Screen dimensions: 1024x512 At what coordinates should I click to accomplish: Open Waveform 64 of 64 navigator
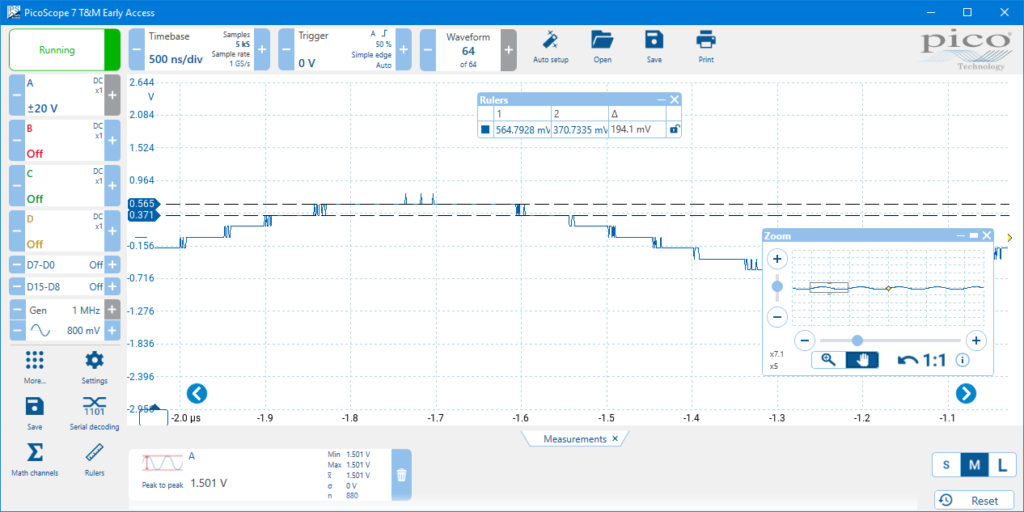[468, 50]
